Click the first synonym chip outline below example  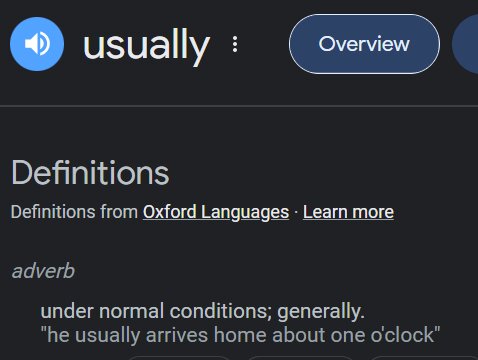coord(178,358)
